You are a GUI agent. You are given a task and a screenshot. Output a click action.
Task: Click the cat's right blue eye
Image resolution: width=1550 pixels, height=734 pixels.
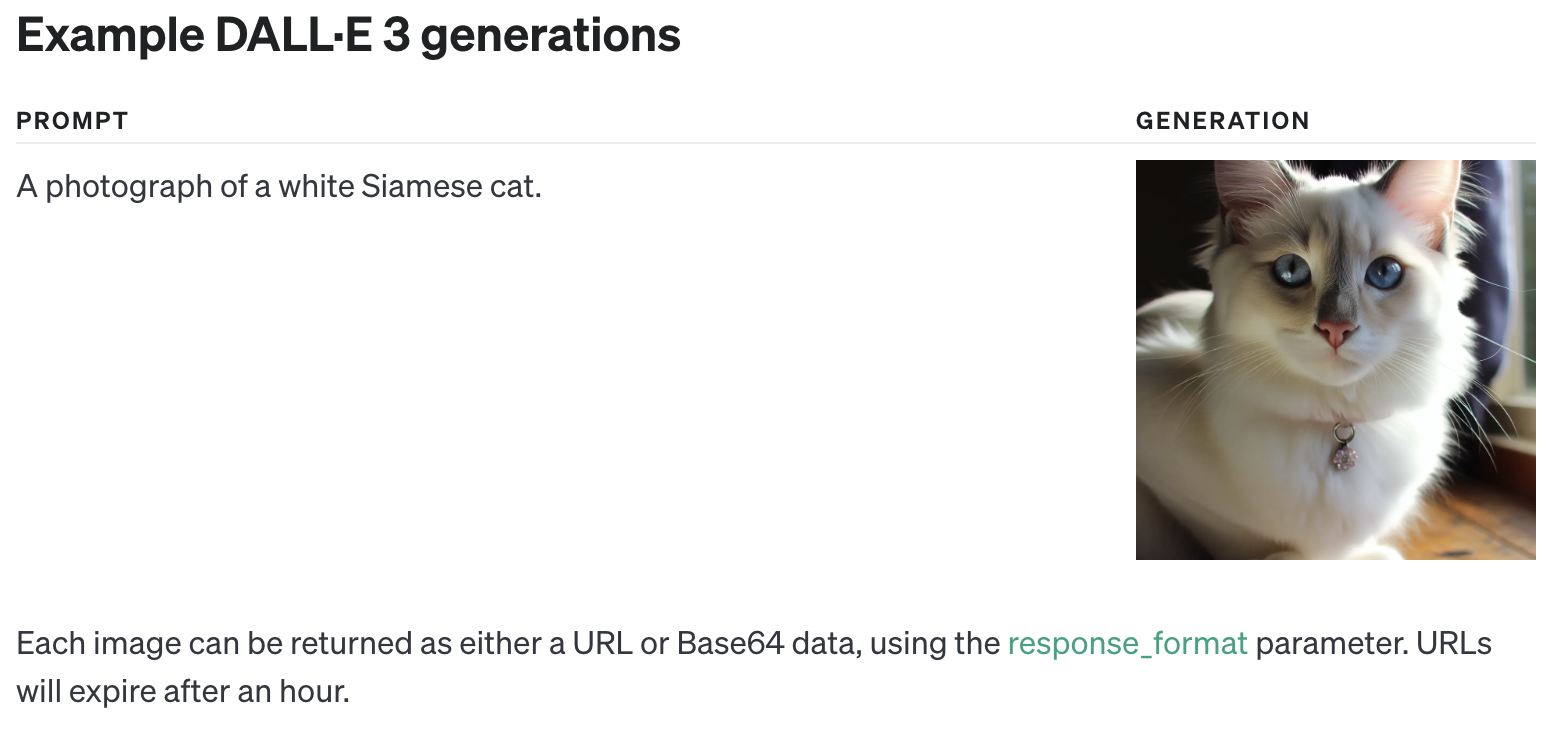[x=1384, y=271]
